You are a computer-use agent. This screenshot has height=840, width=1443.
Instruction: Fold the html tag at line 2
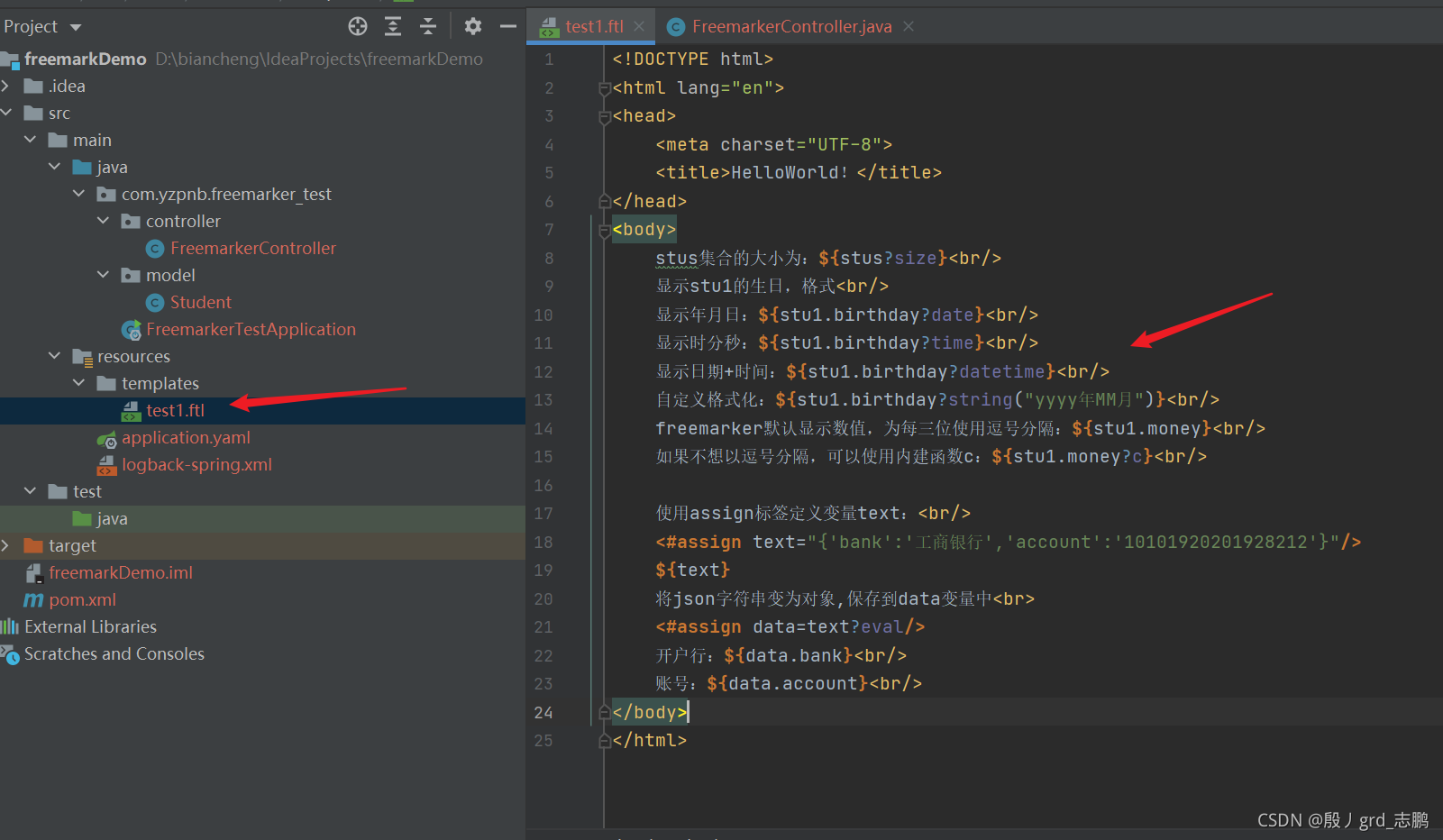pyautogui.click(x=604, y=88)
